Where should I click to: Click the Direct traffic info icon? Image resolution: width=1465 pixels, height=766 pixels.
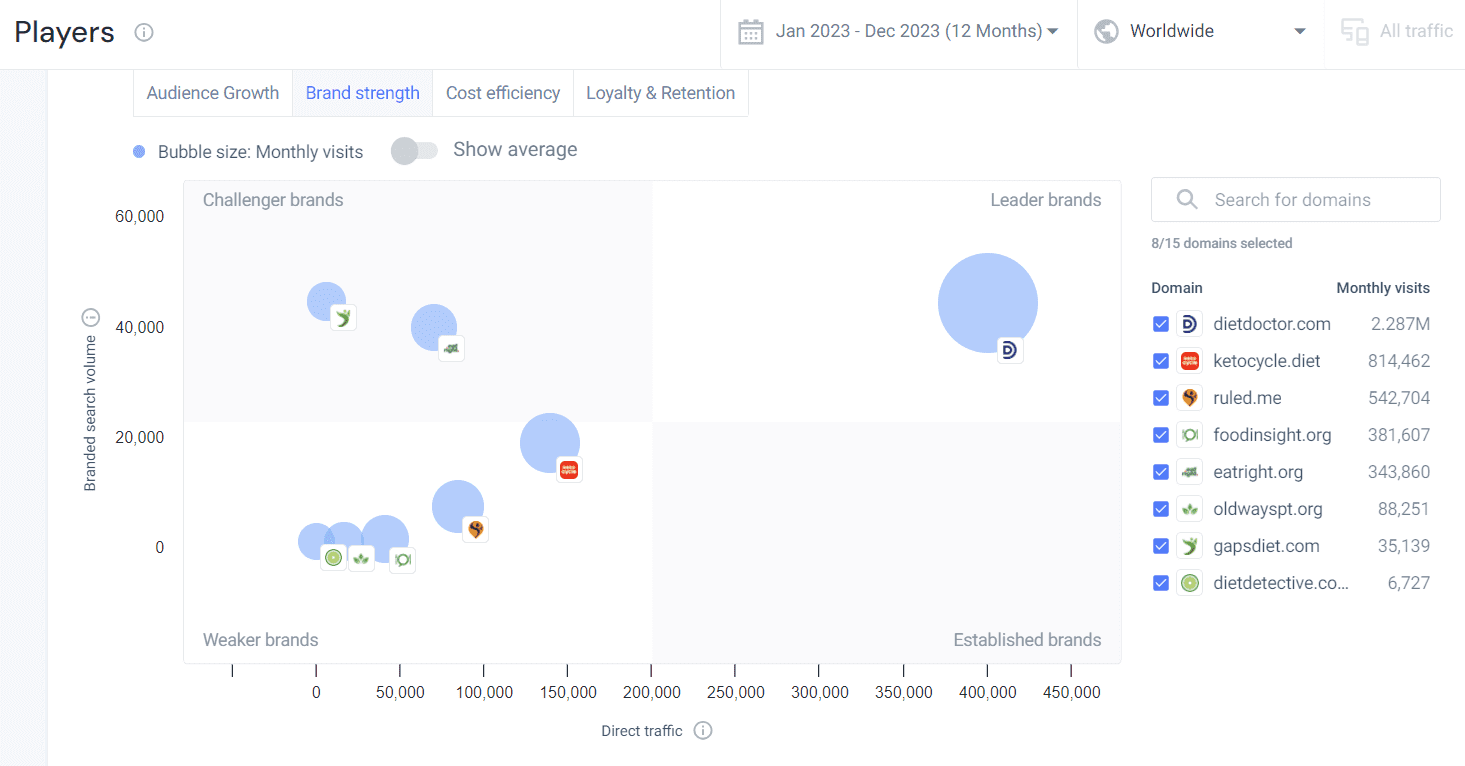coord(703,731)
